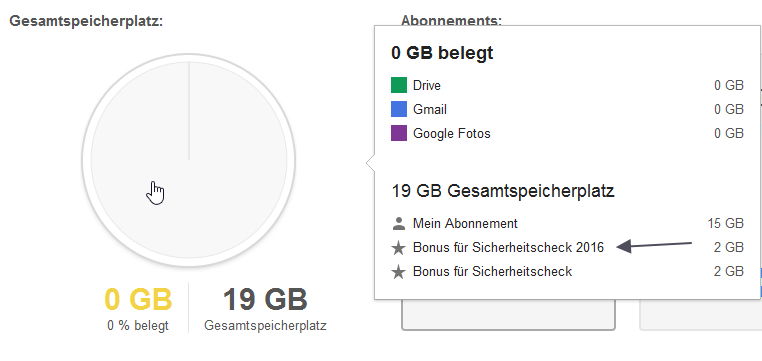Click the arrow pointing at Sicherheitscheck 2016
The height and width of the screenshot is (361, 762).
coord(654,245)
